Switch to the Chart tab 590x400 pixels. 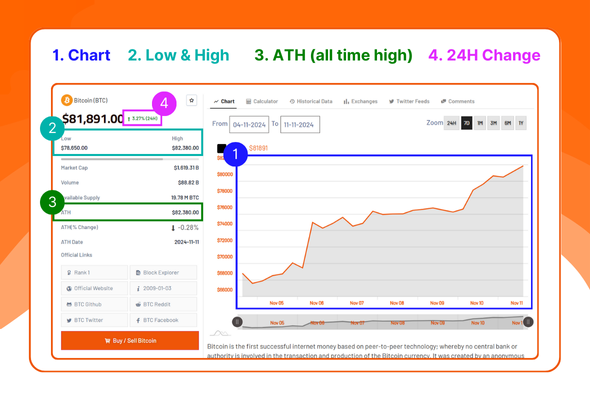tap(224, 101)
